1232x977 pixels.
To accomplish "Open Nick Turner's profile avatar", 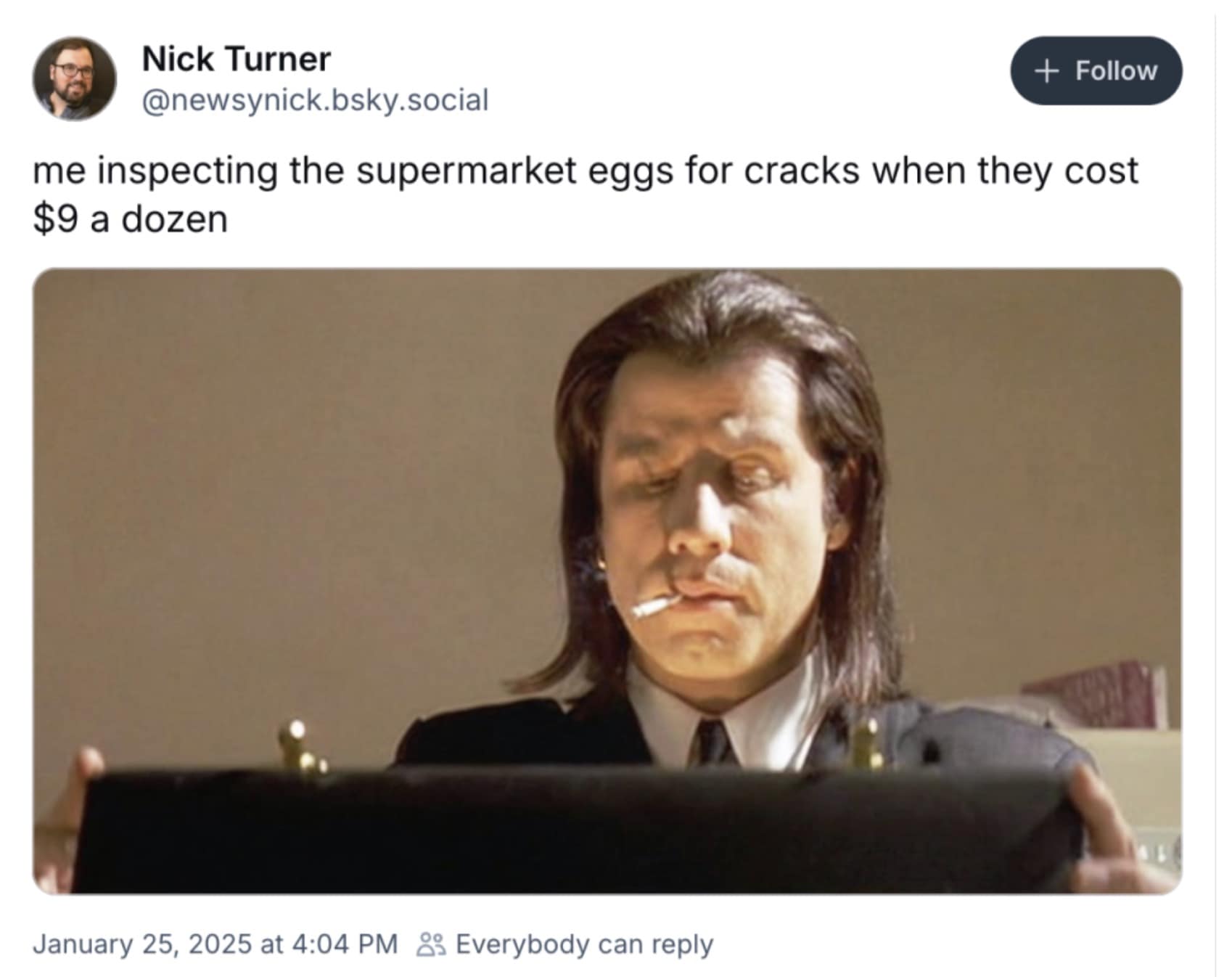I will click(x=74, y=78).
